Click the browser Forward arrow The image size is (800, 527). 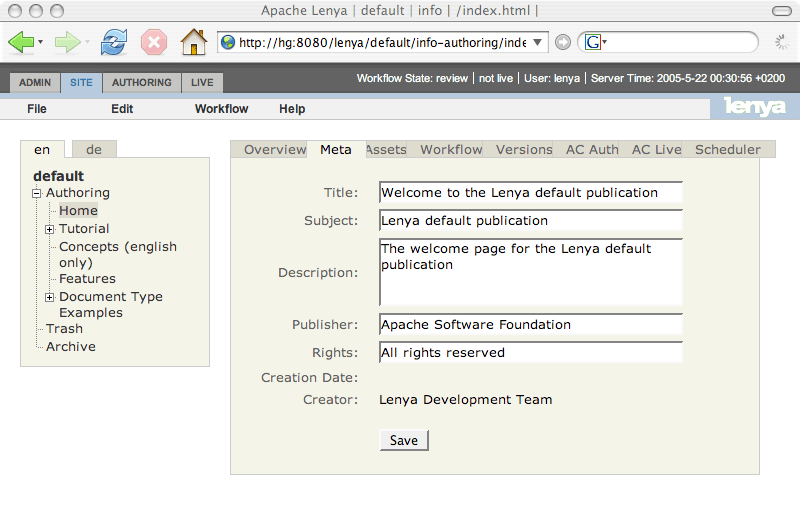(67, 42)
